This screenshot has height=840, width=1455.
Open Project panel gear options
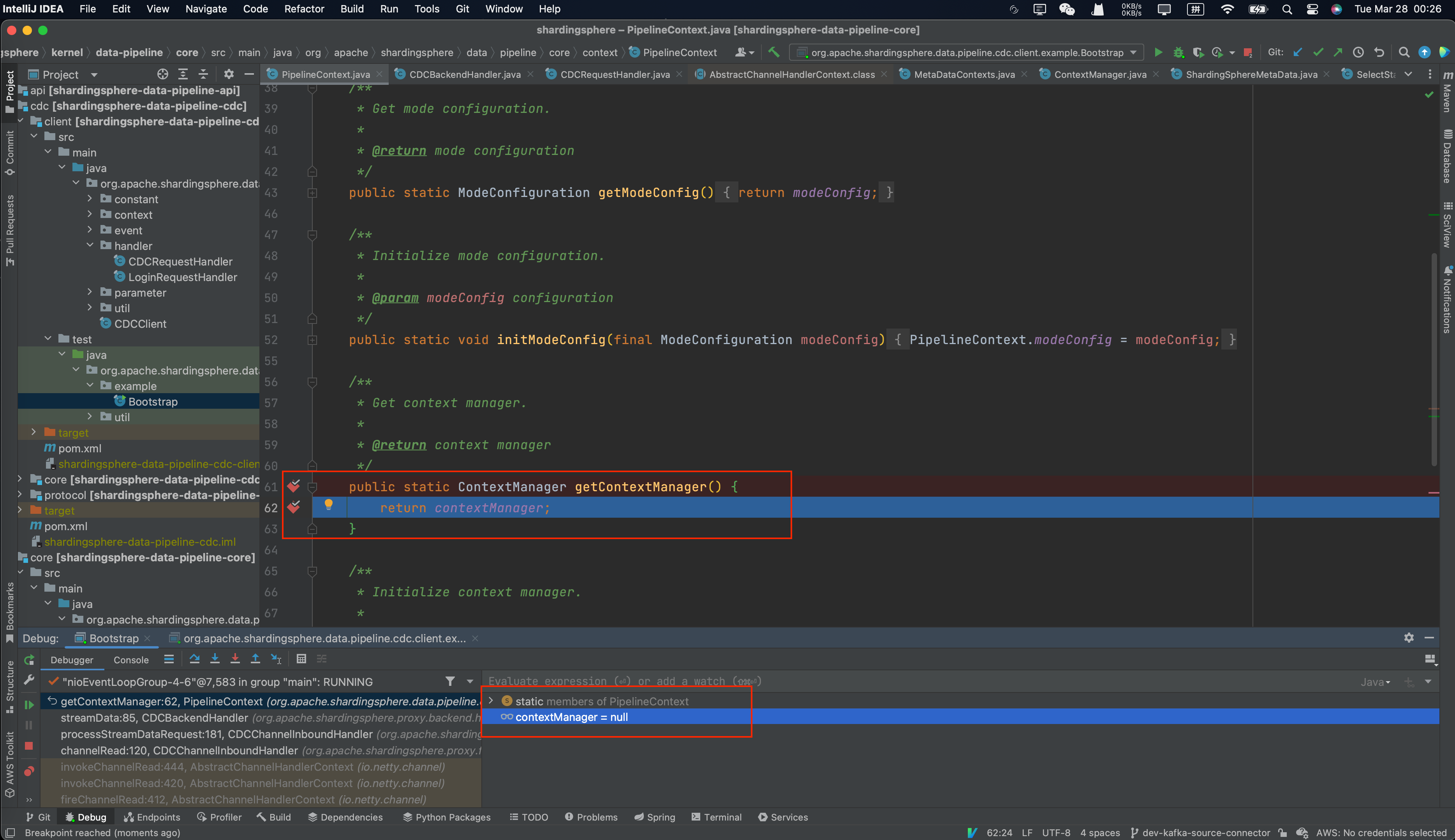[x=229, y=74]
